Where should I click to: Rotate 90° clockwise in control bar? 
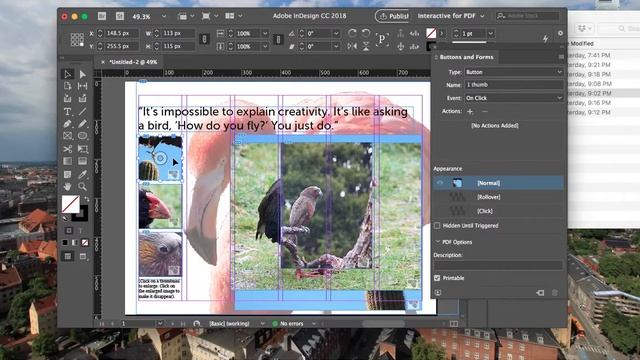tap(352, 33)
